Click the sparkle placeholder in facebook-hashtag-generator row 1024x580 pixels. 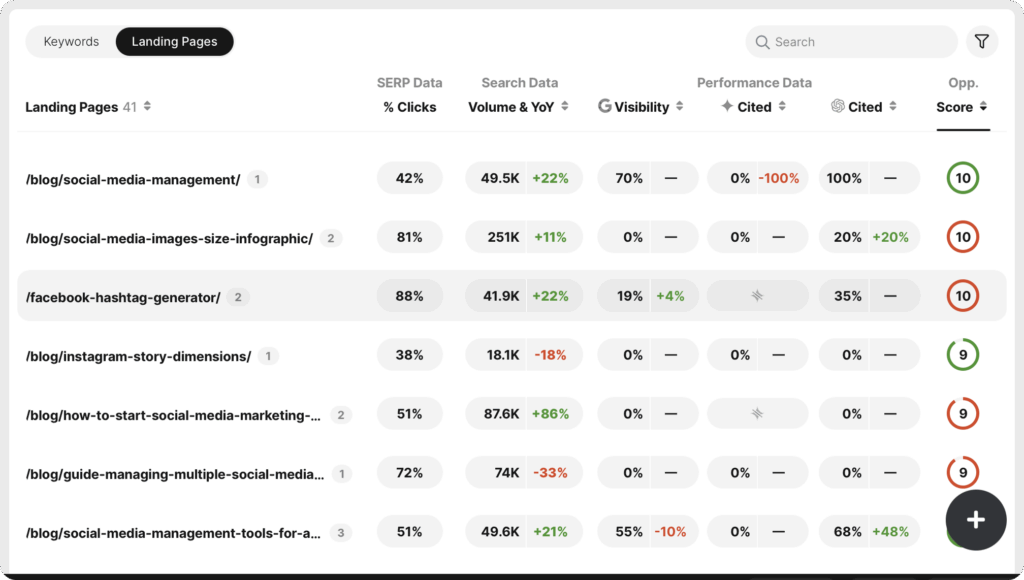758,296
